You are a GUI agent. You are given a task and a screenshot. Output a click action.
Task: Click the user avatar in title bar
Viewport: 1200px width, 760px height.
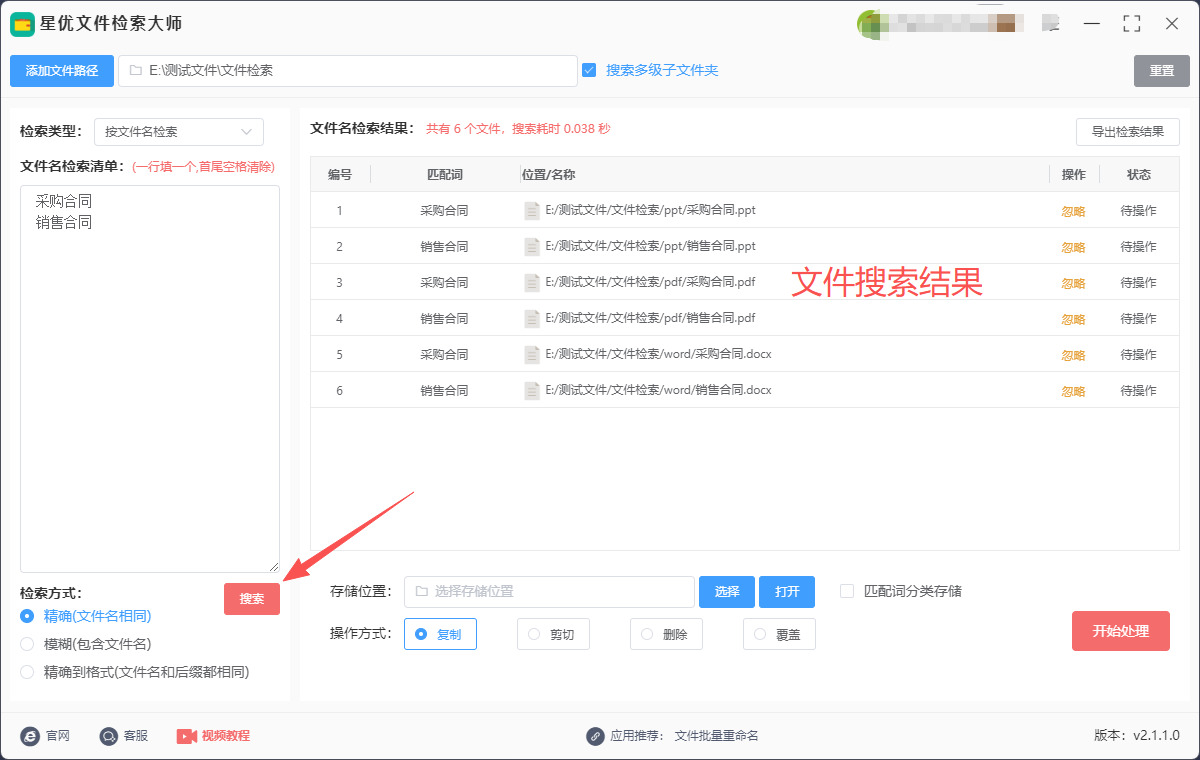tap(870, 24)
